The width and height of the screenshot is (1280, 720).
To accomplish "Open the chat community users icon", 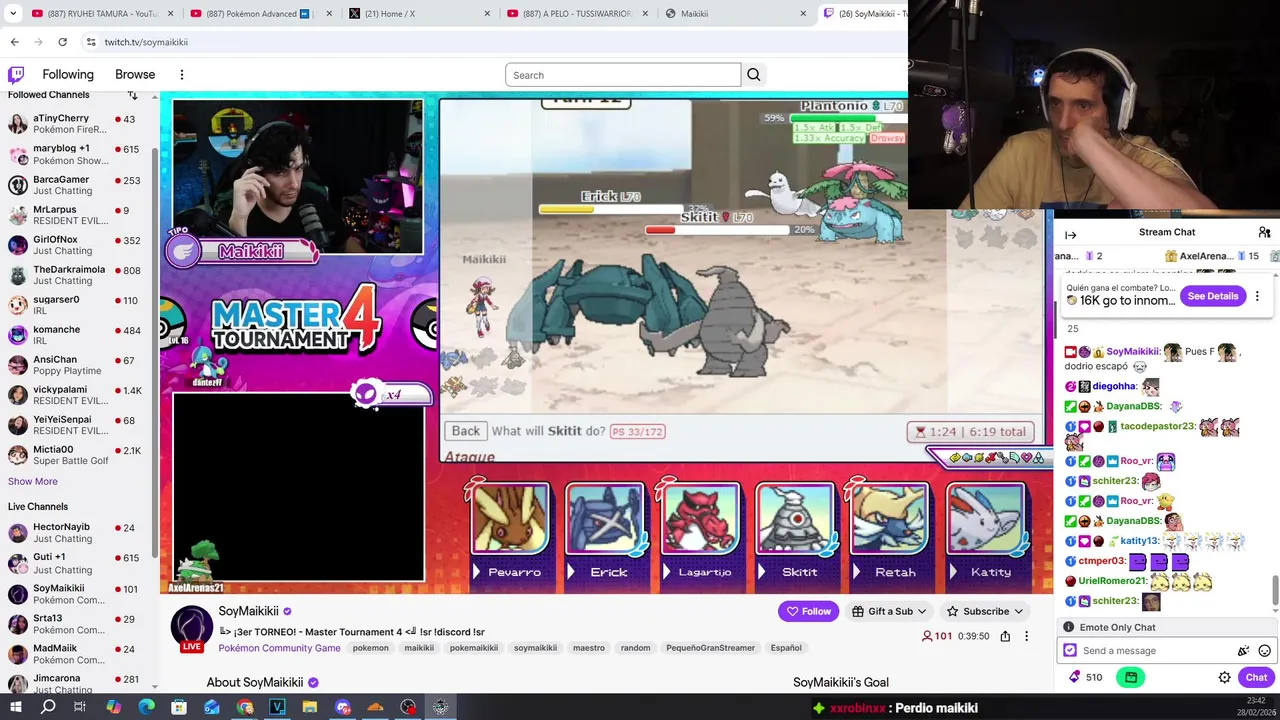I will tap(1265, 232).
